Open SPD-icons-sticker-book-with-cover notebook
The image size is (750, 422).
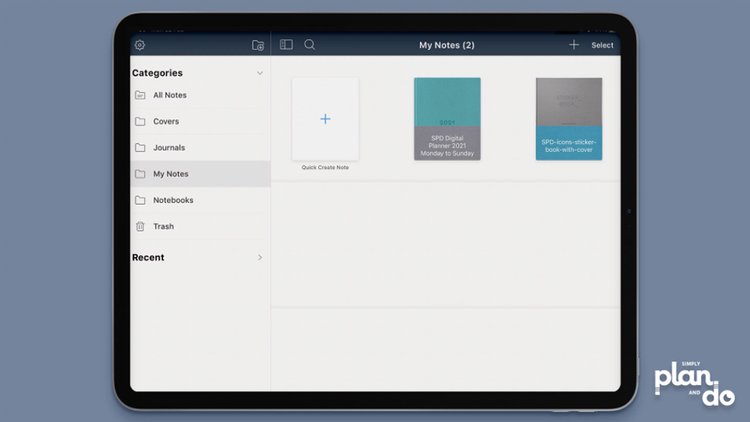569,119
